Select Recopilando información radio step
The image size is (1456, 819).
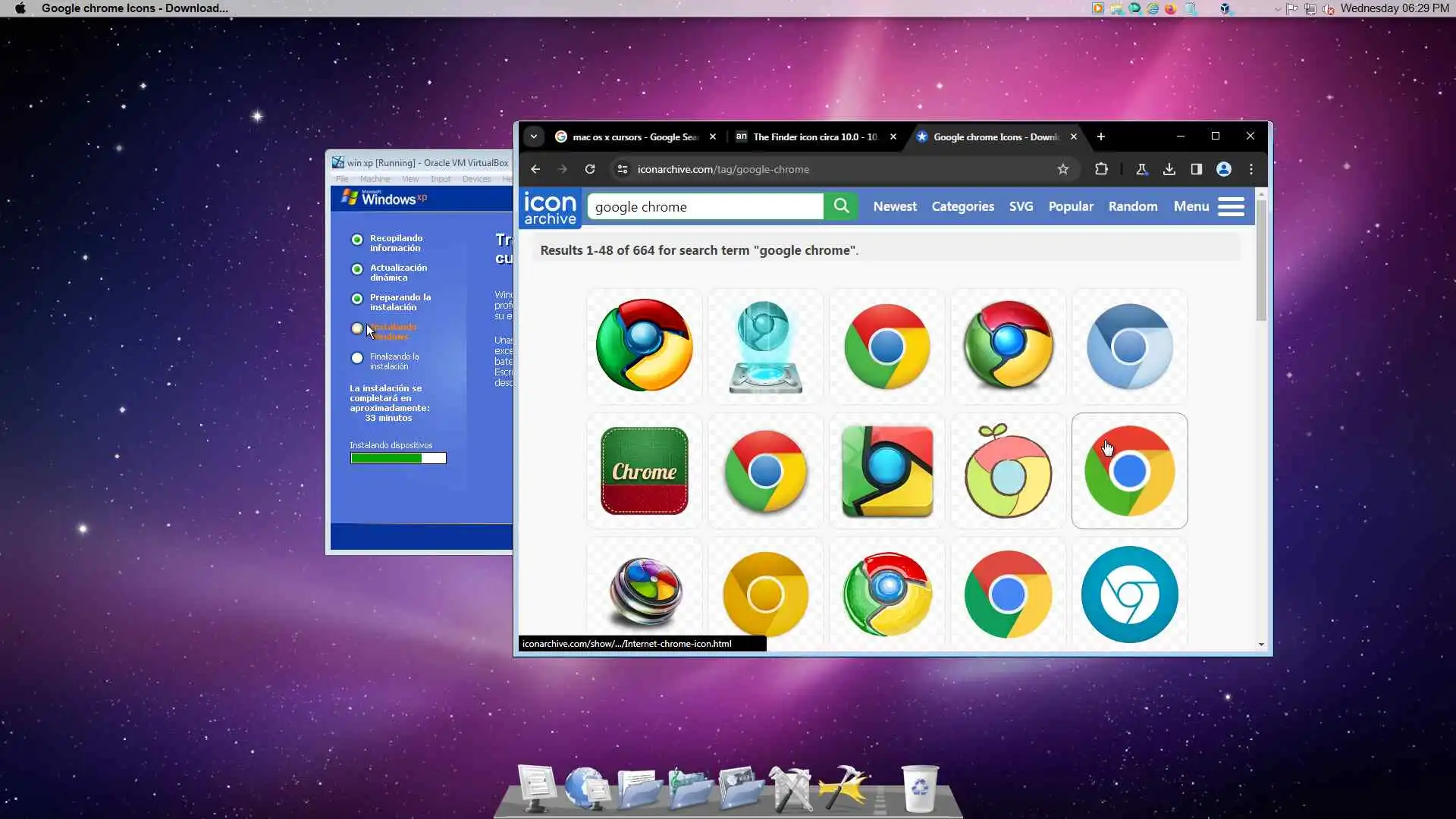[x=357, y=240]
